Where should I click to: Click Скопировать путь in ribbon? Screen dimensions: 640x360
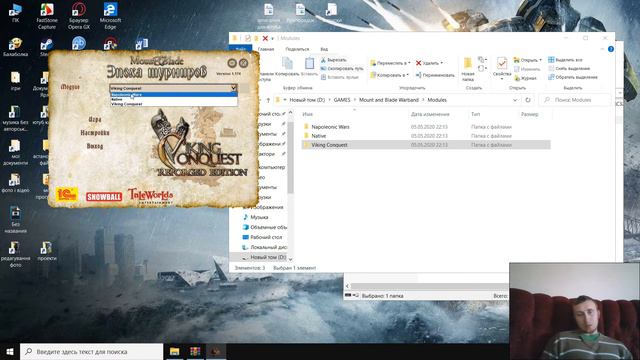click(342, 69)
